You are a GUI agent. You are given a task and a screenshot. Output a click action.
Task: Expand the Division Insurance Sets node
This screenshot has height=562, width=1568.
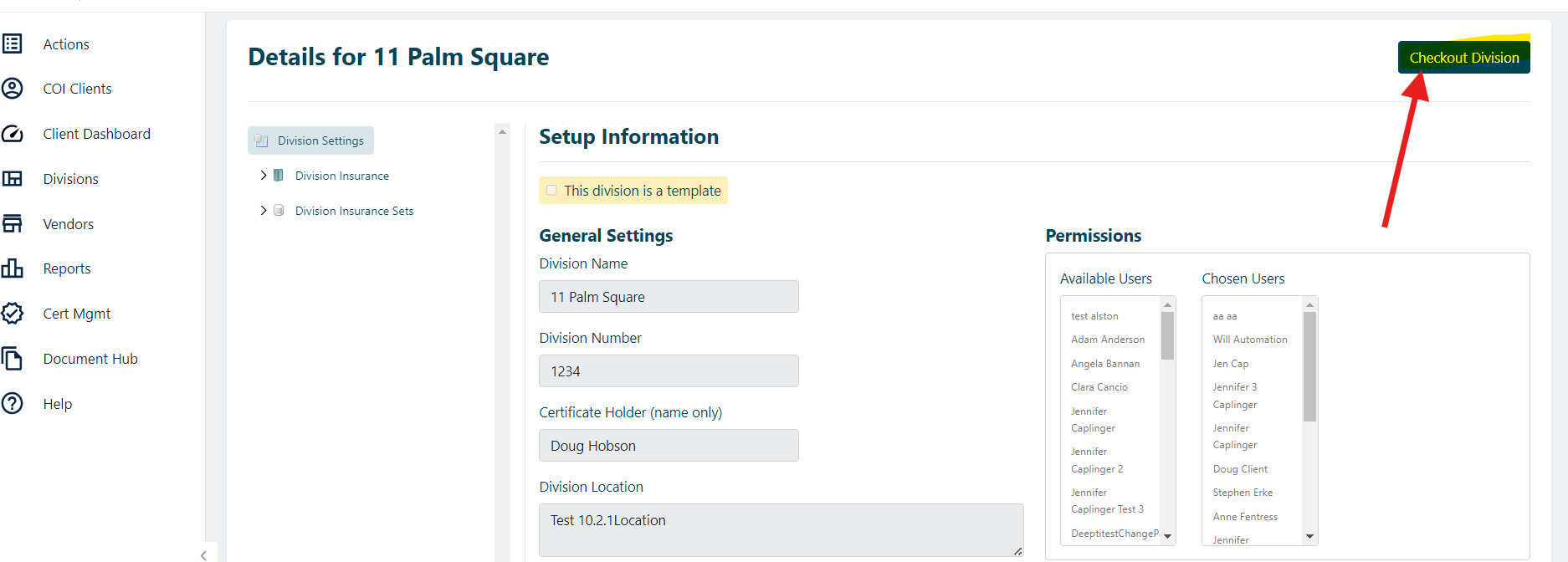tap(264, 211)
